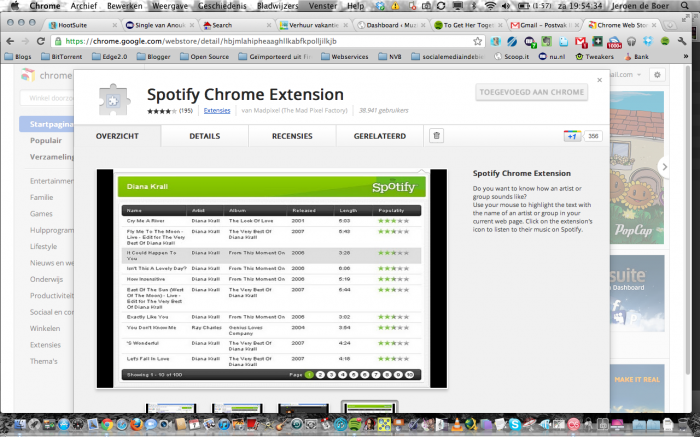Select the Thema's category in sidebar
Image resolution: width=700 pixels, height=437 pixels.
pos(44,361)
